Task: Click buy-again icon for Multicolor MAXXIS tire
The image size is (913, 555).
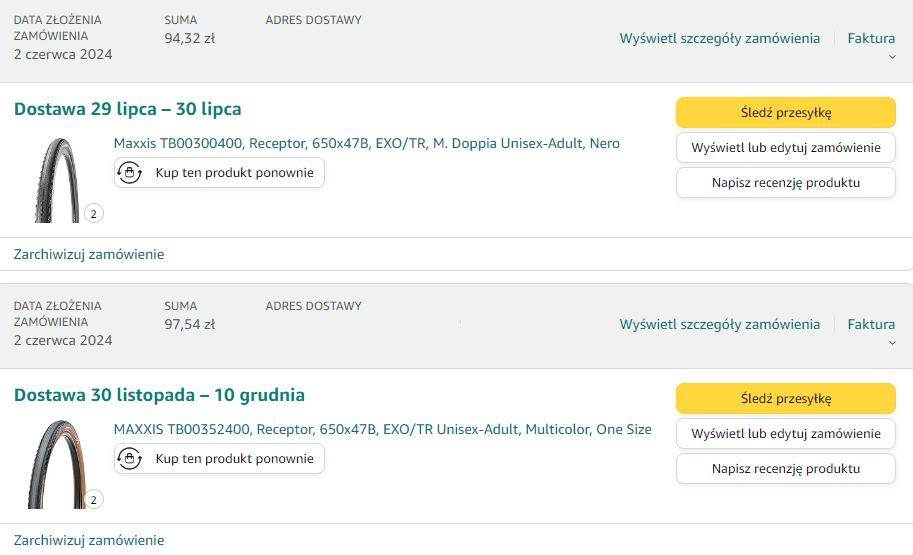Action: point(132,459)
